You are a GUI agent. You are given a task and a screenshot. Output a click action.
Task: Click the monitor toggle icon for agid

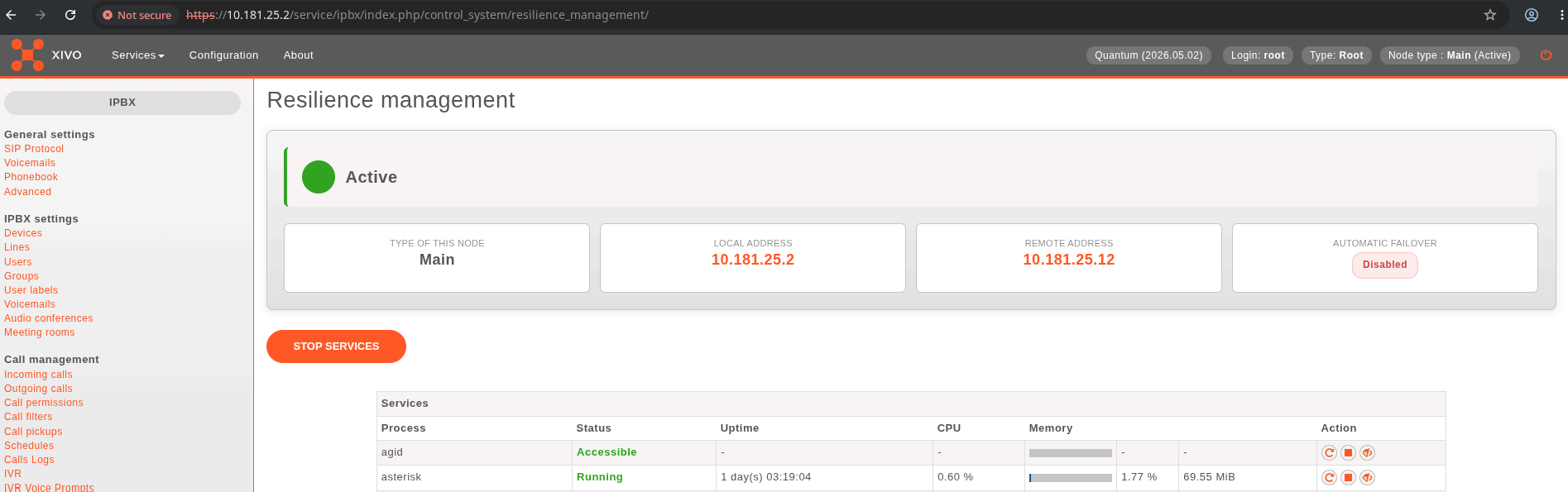click(1367, 452)
